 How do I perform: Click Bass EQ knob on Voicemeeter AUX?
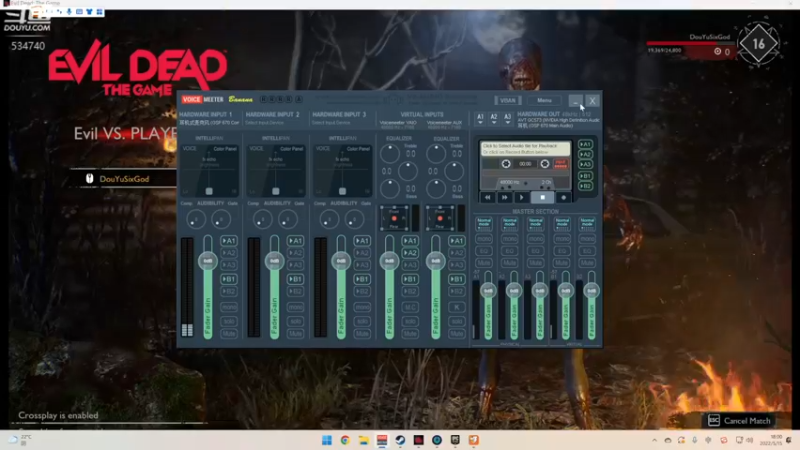pos(436,189)
